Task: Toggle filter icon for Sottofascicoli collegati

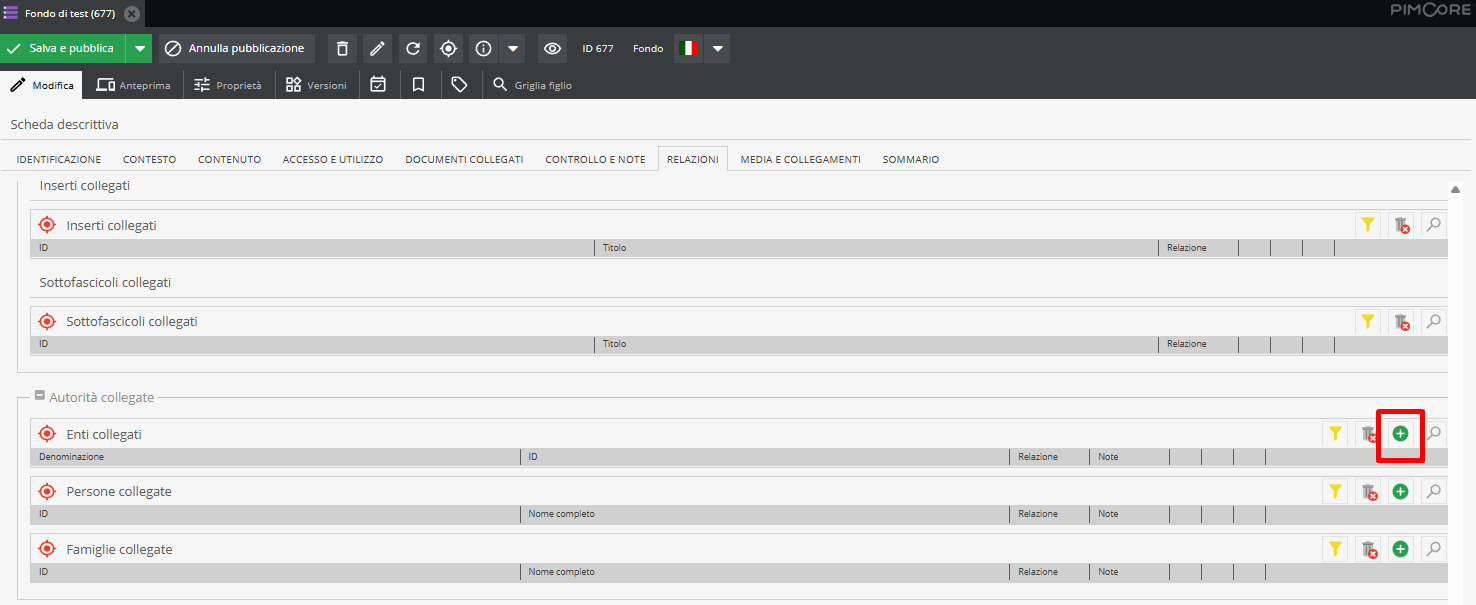Action: pyautogui.click(x=1367, y=322)
